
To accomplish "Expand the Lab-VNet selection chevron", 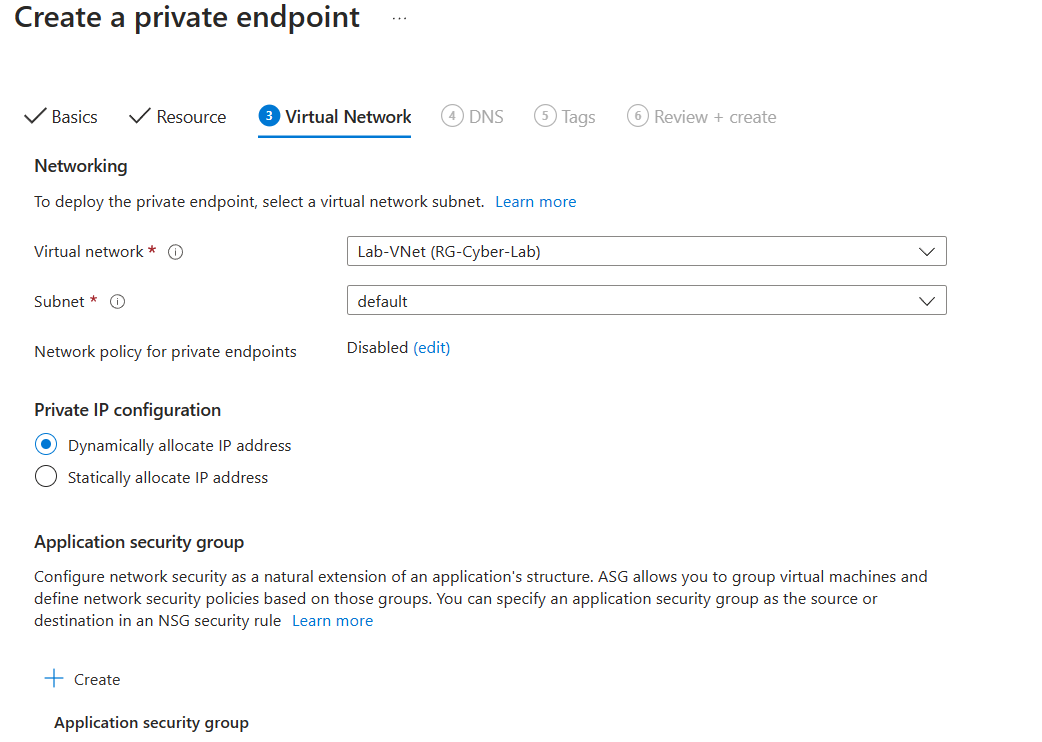I will click(x=928, y=251).
